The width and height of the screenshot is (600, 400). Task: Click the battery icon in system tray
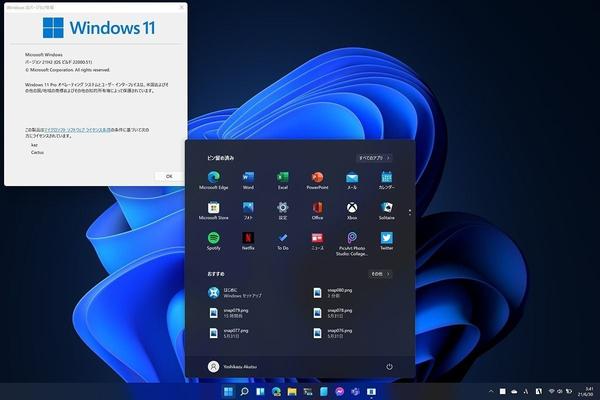pyautogui.click(x=569, y=391)
